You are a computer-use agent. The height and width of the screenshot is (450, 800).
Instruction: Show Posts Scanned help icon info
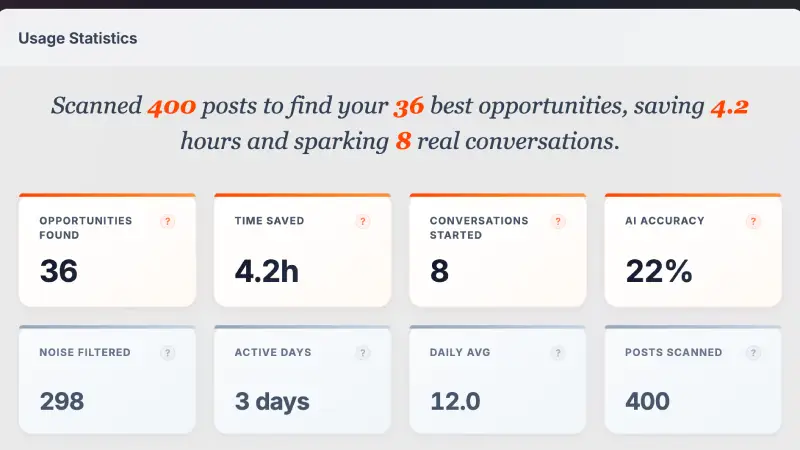pyautogui.click(x=753, y=353)
